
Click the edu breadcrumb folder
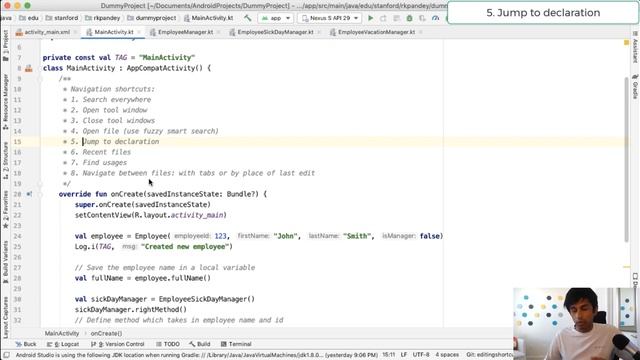tap(29, 18)
